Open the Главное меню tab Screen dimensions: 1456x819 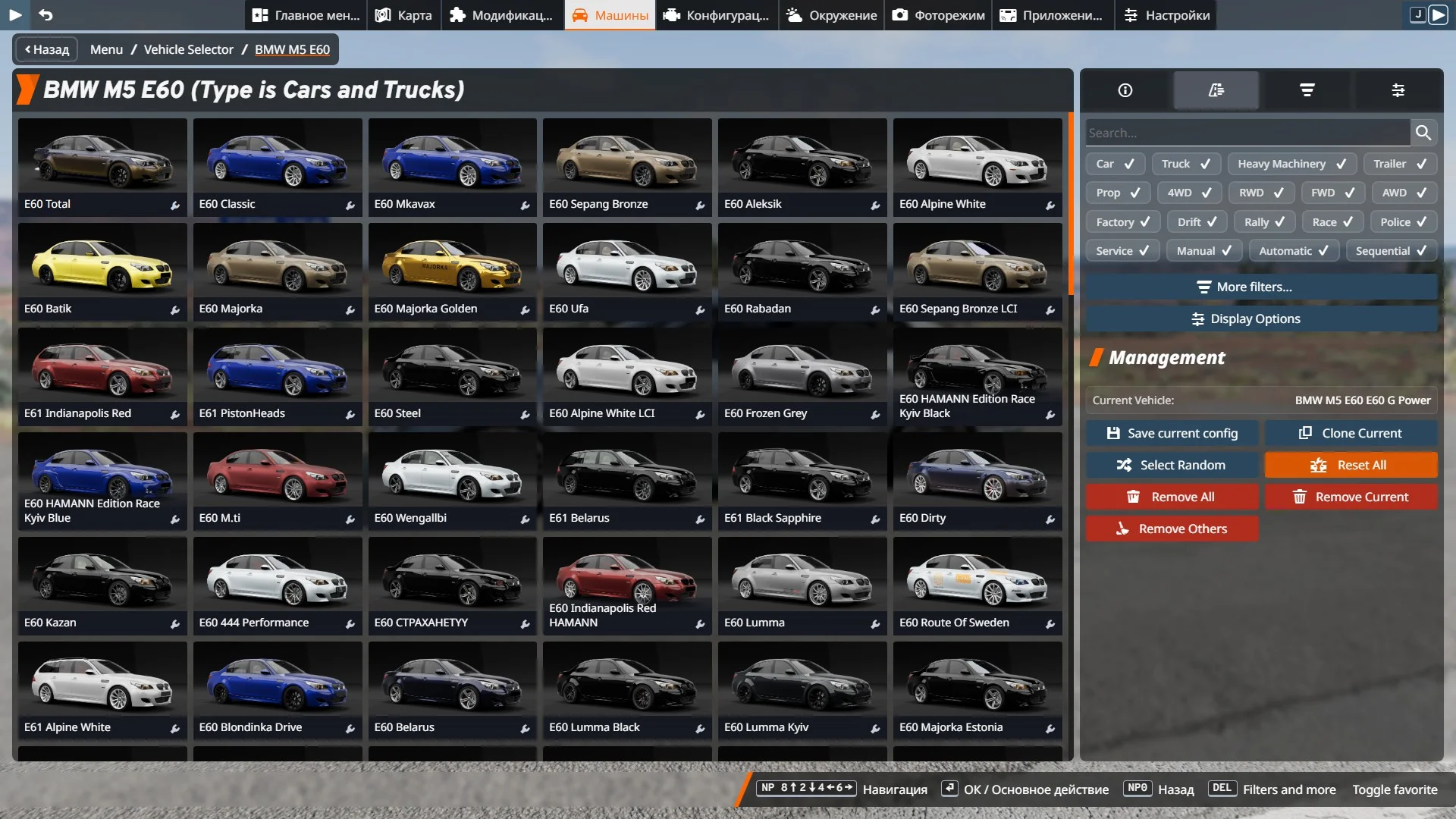(306, 15)
